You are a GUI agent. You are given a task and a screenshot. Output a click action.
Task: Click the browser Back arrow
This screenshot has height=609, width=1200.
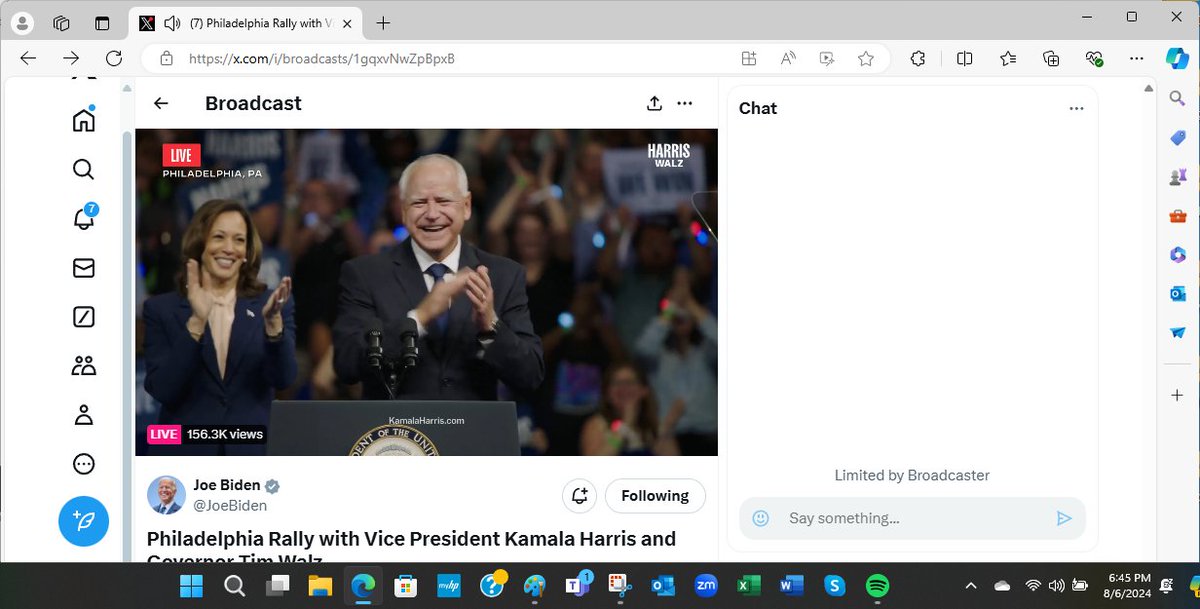[28, 58]
